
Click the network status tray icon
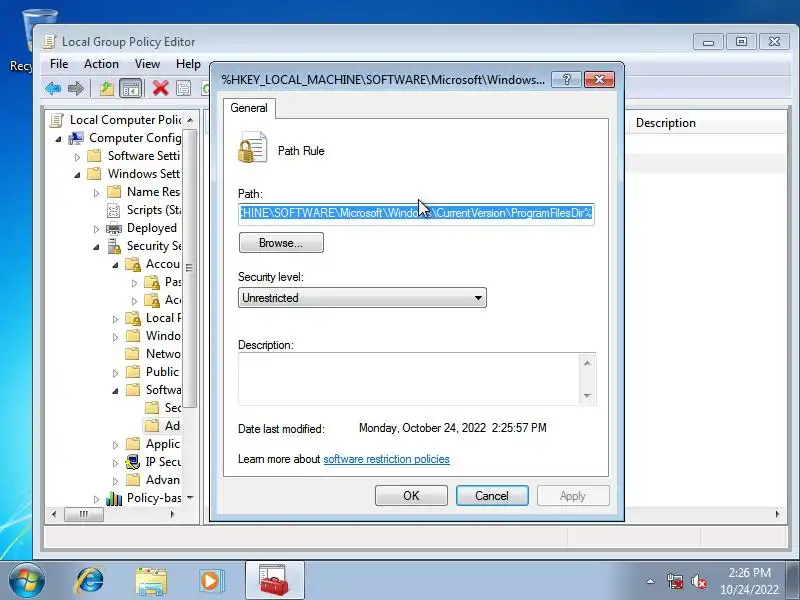point(674,581)
